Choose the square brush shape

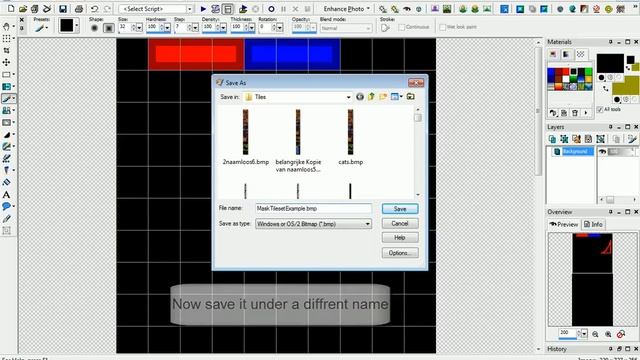pos(109,28)
